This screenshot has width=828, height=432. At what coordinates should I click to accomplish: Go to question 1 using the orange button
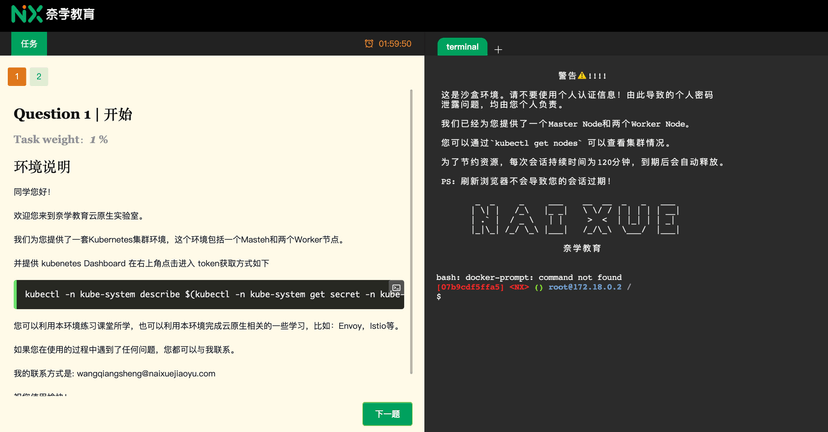click(x=17, y=77)
